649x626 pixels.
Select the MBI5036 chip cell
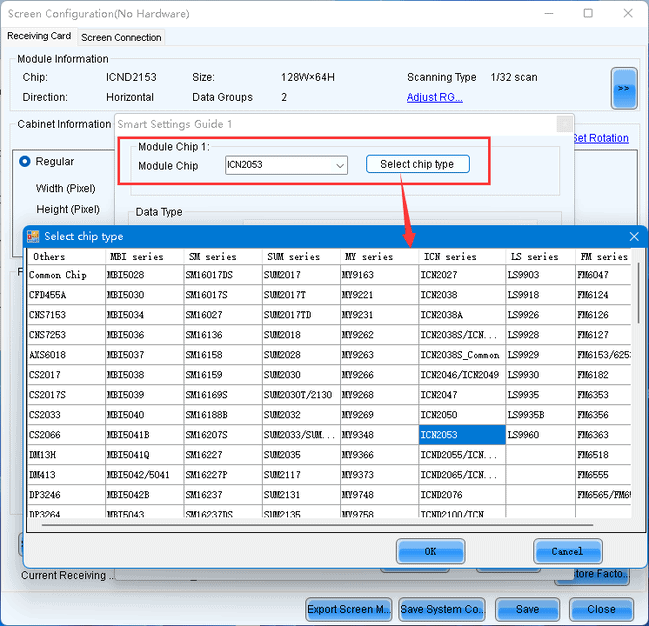click(144, 335)
